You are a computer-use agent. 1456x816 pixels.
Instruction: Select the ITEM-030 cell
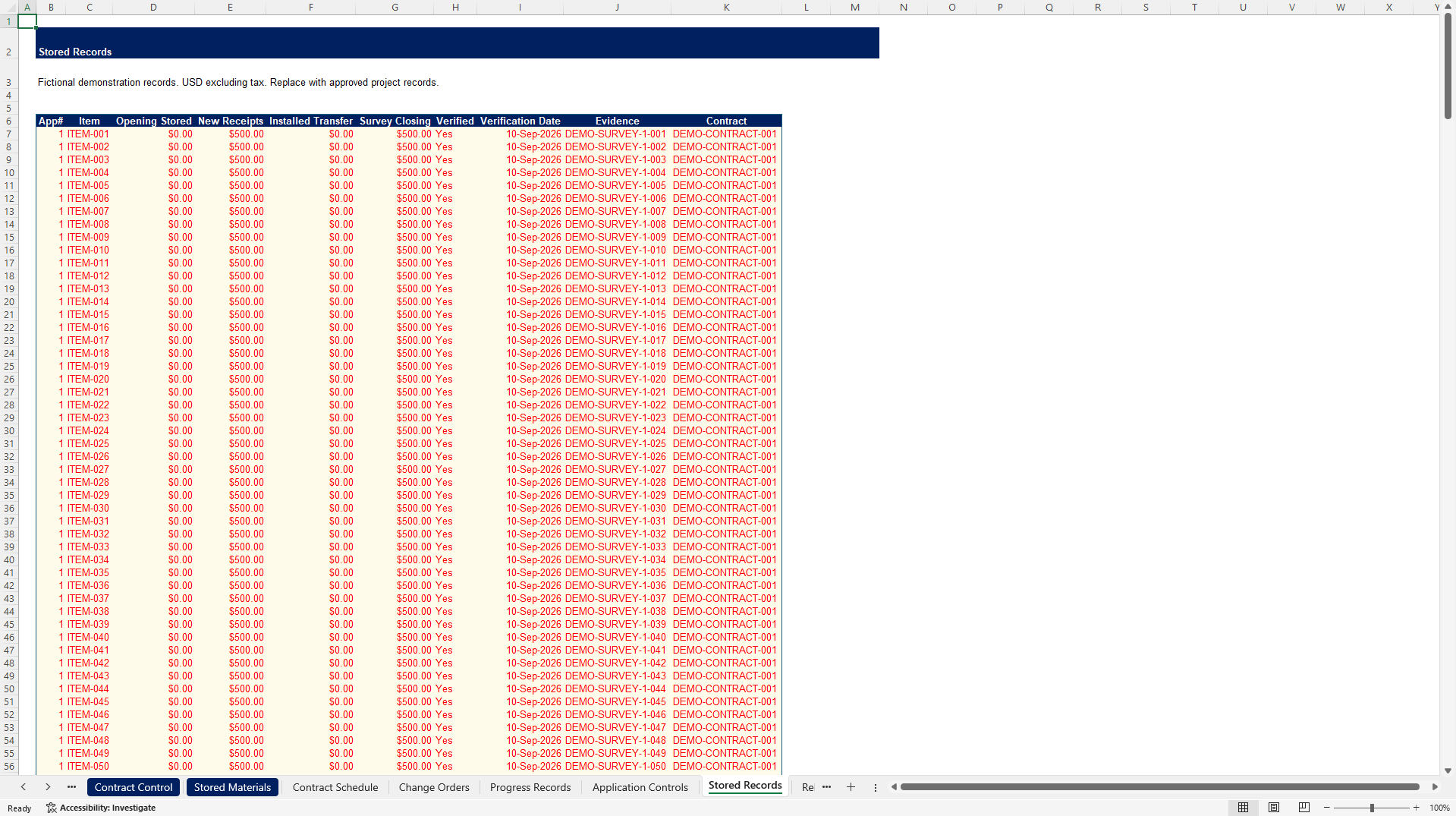click(x=89, y=509)
